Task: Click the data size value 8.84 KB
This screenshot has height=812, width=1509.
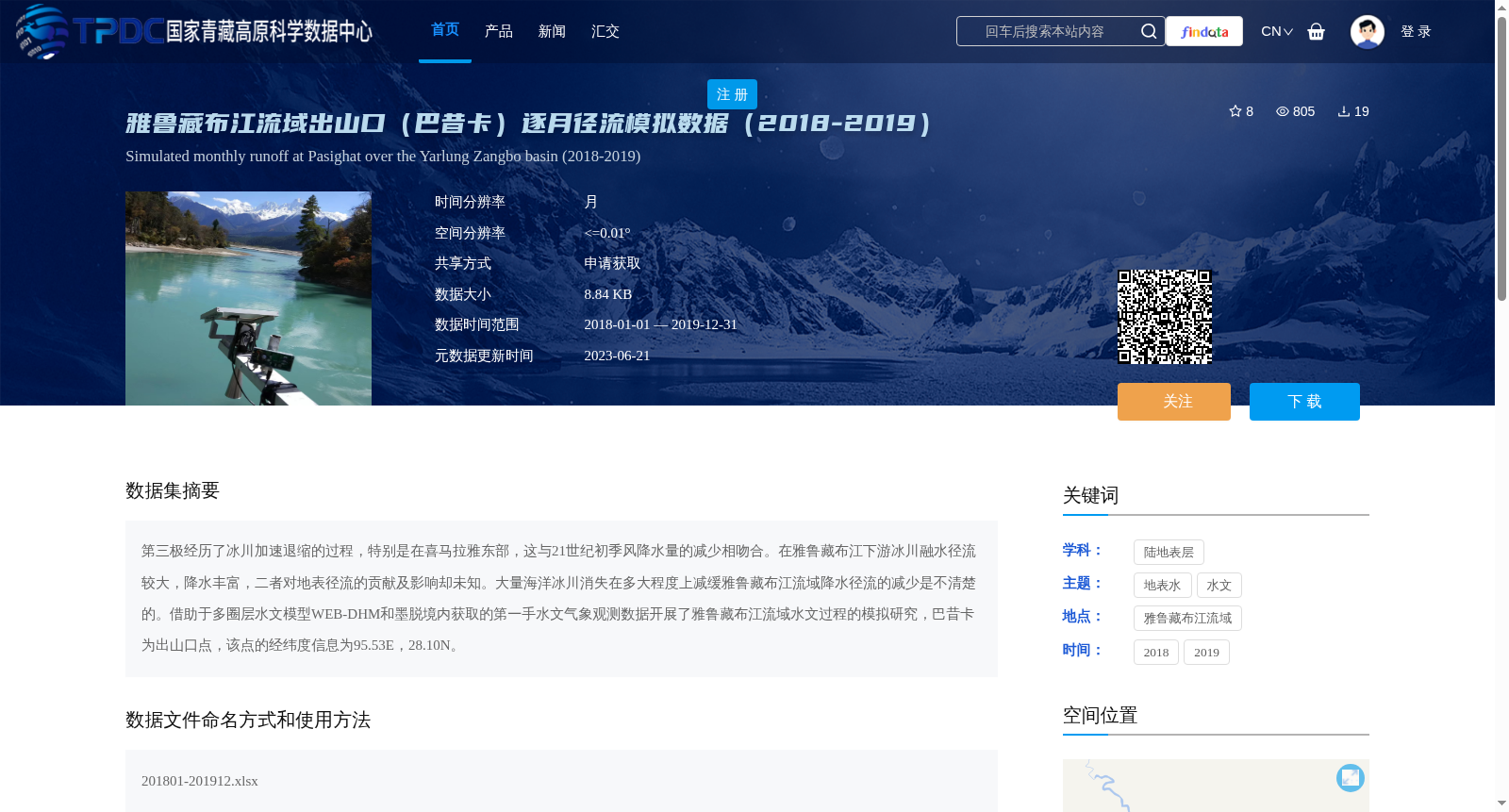Action: click(608, 294)
